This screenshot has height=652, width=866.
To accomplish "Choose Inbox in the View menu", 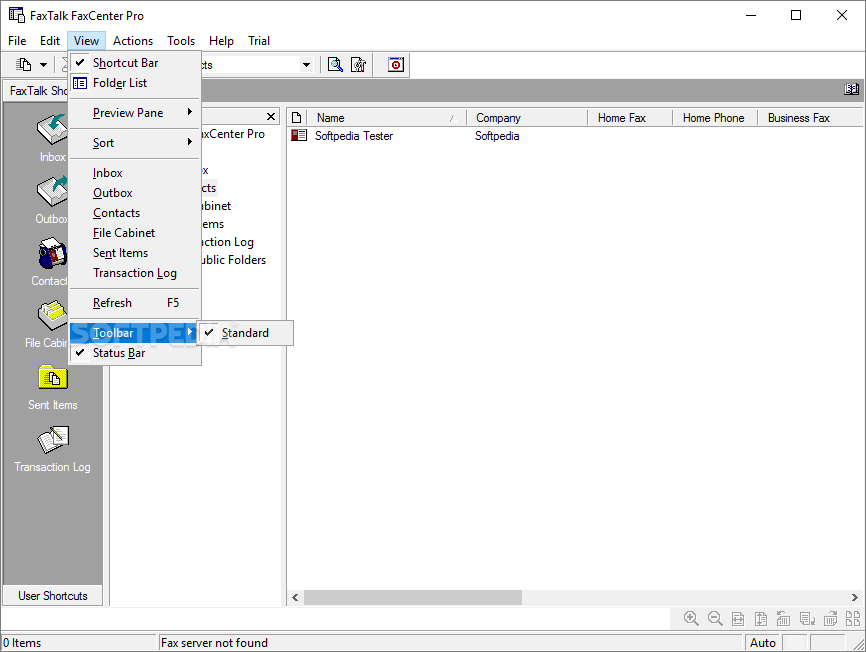I will click(x=135, y=173).
